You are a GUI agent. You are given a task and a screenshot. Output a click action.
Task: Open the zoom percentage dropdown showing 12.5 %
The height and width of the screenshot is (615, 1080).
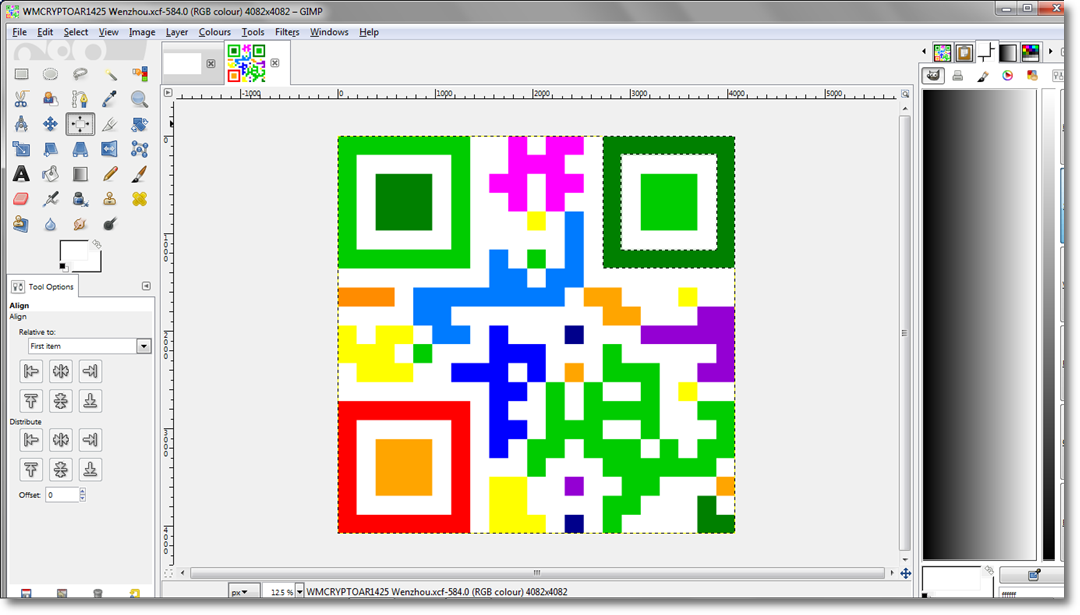point(299,592)
